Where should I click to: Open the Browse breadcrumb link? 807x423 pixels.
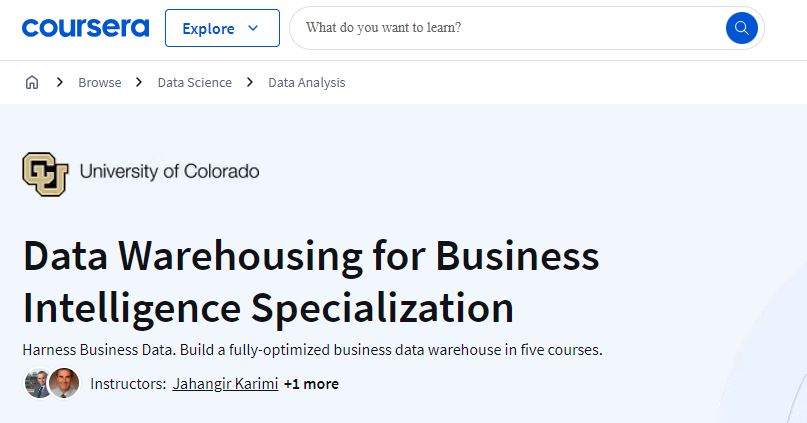tap(100, 82)
